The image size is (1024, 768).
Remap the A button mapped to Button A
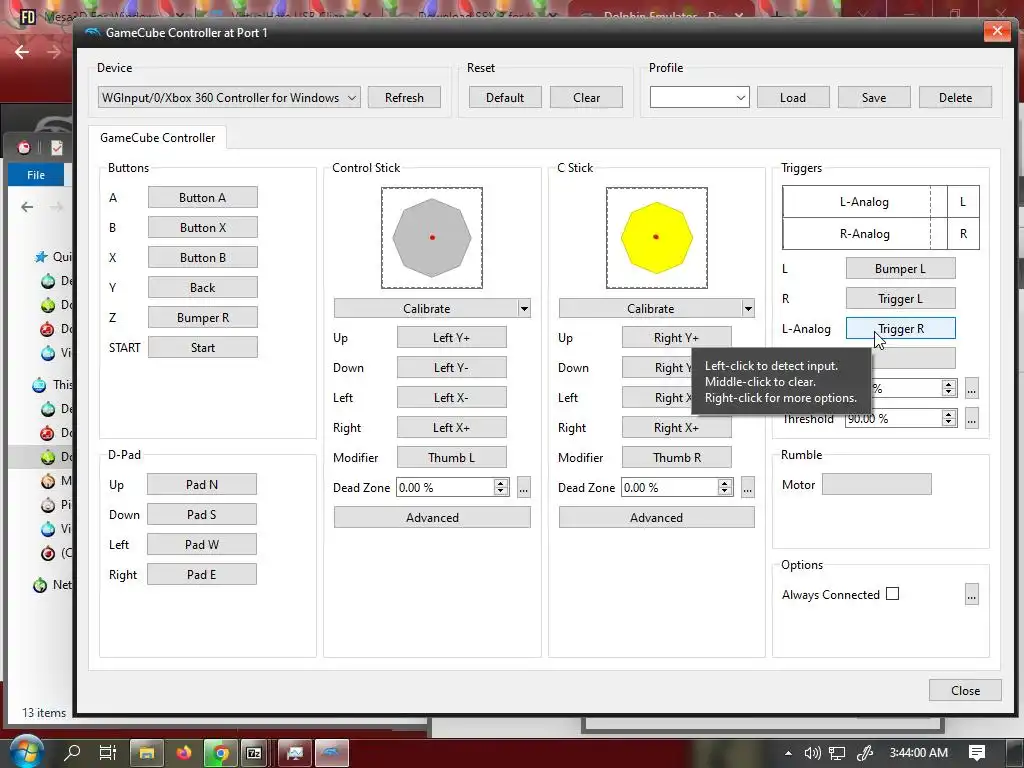point(202,197)
